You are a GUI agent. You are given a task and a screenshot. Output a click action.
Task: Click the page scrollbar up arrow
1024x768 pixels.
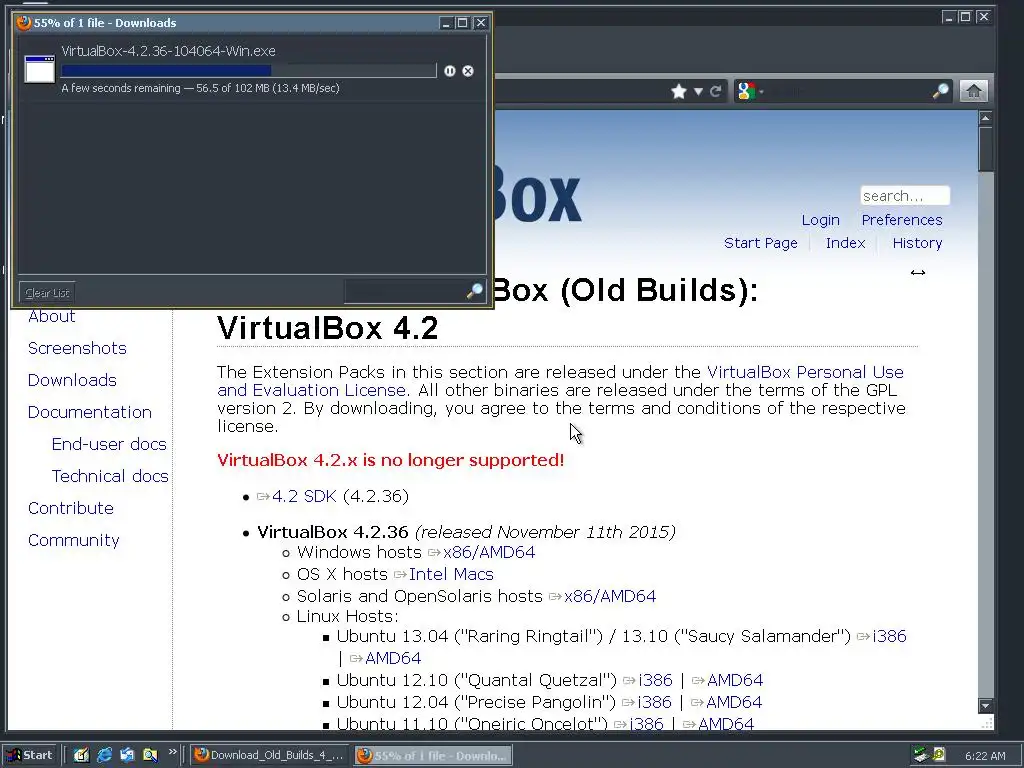pyautogui.click(x=985, y=118)
